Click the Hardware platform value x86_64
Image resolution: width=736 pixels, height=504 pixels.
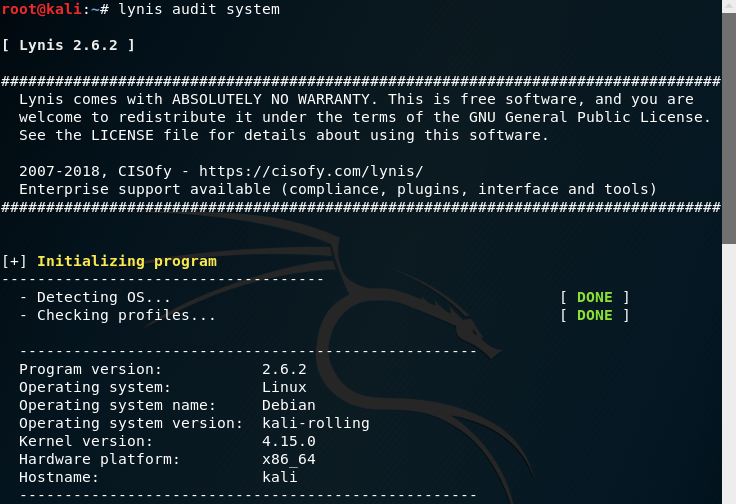tap(288, 459)
